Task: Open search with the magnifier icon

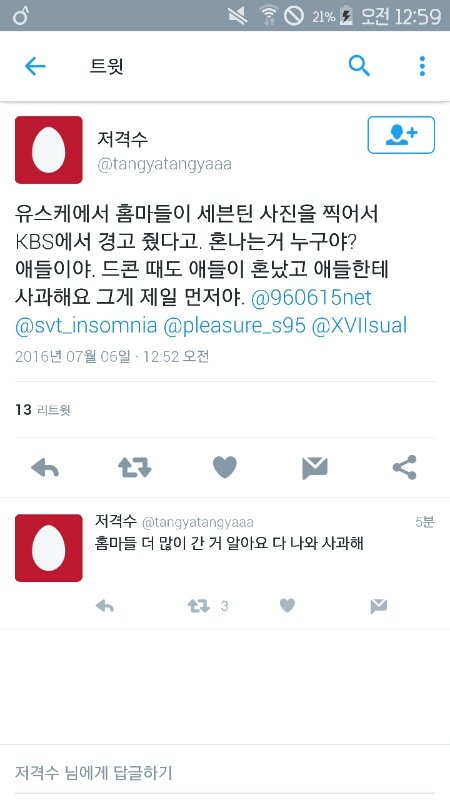Action: pyautogui.click(x=359, y=66)
